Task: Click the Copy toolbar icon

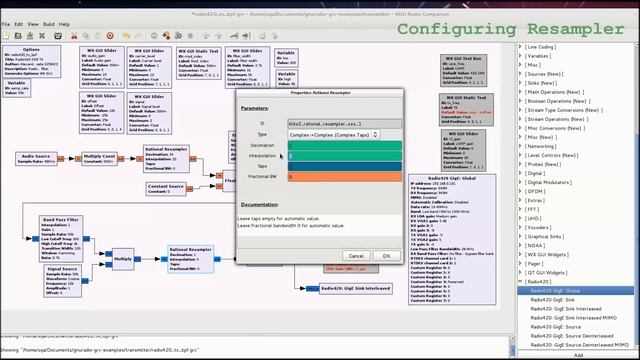Action: pyautogui.click(x=86, y=36)
